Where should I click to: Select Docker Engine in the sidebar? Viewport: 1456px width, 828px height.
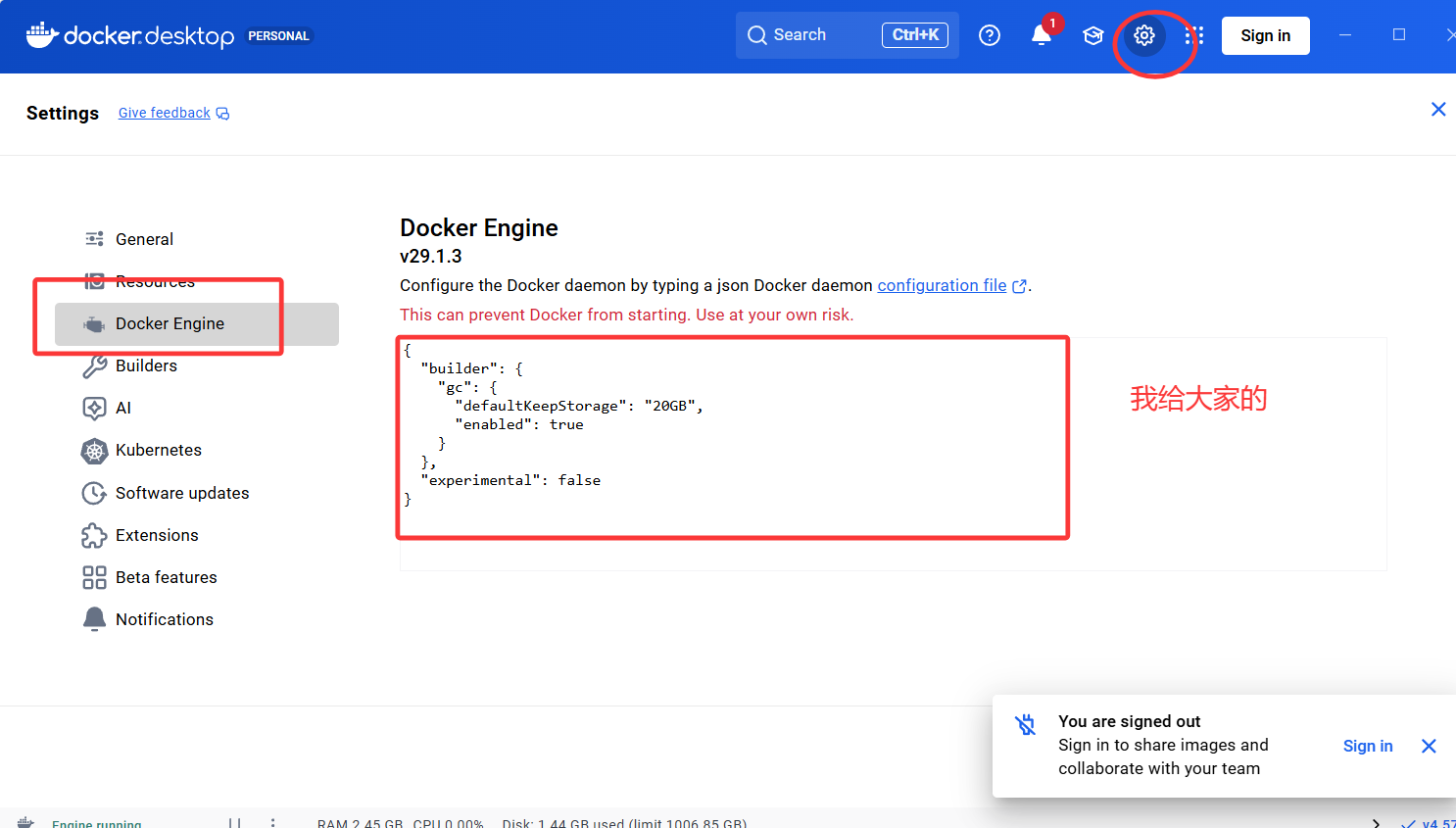(197, 324)
